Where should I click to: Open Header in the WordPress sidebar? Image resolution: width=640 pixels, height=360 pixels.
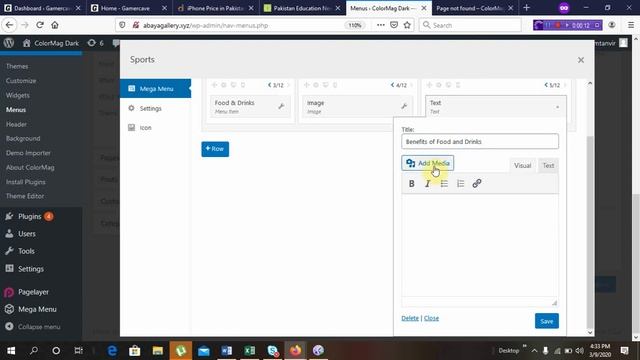tap(16, 124)
